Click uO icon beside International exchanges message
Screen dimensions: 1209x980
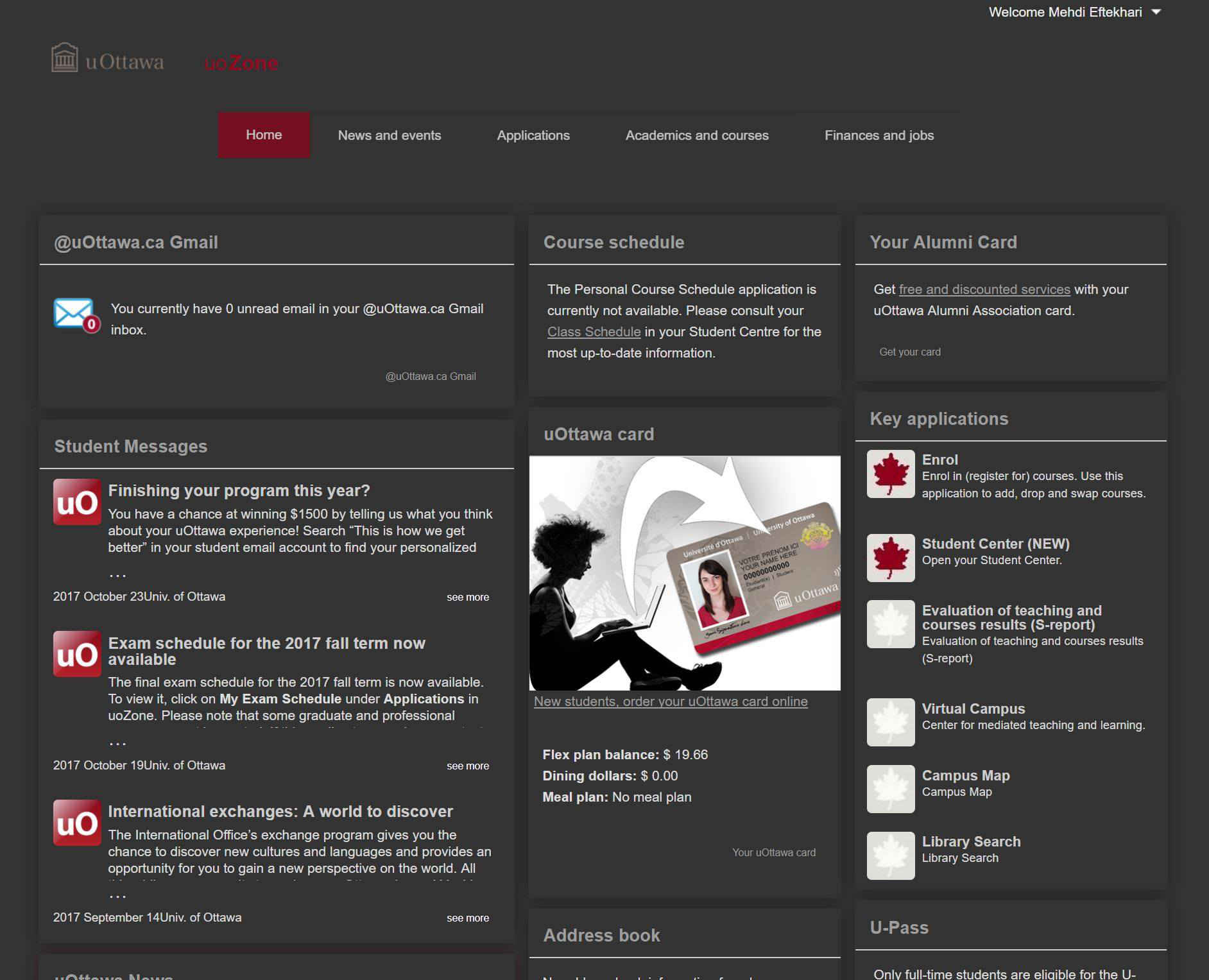click(77, 823)
